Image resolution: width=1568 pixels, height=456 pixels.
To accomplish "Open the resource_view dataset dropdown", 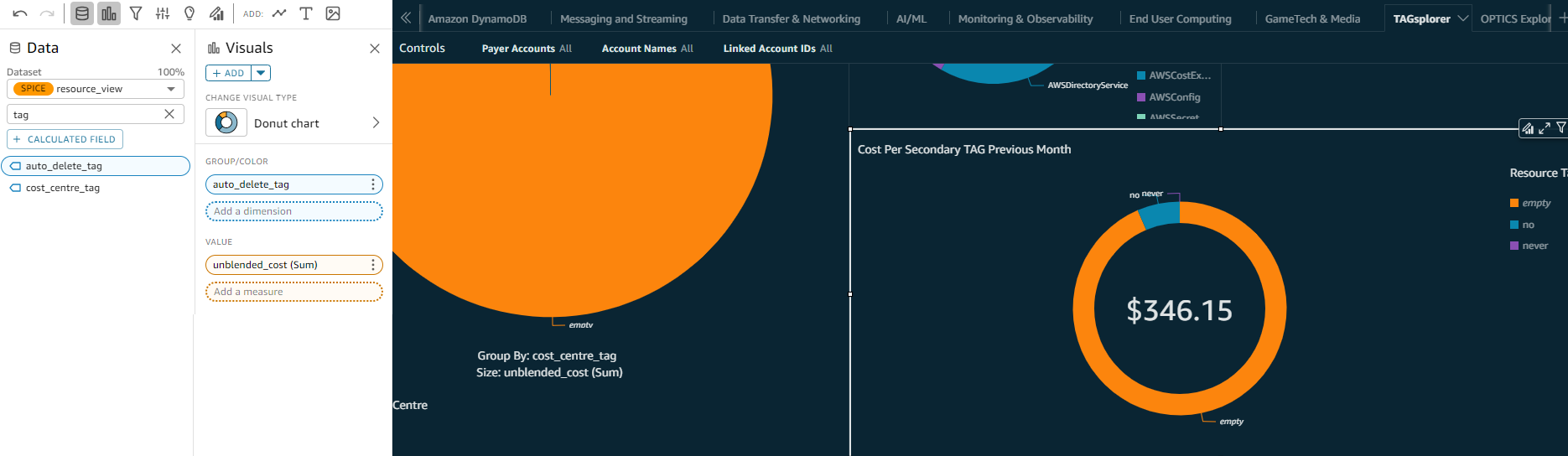I will tap(171, 89).
